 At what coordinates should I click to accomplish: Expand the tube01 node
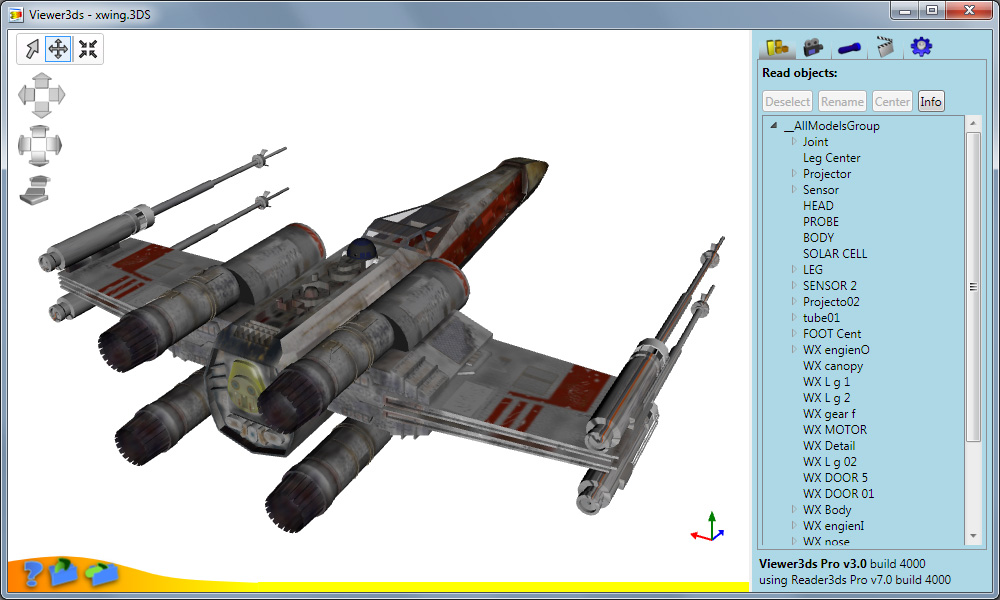tap(794, 317)
